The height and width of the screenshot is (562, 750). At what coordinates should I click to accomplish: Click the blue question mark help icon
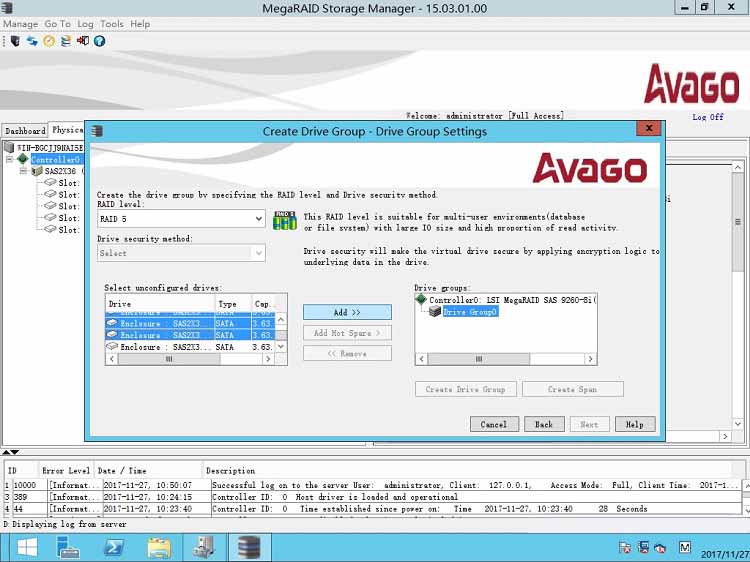(99, 41)
